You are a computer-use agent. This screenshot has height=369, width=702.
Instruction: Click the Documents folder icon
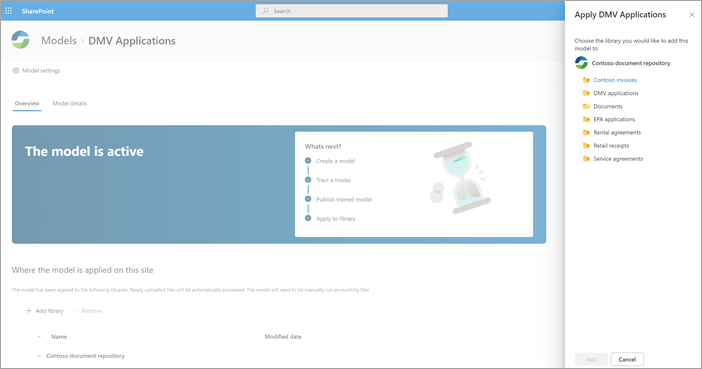click(586, 106)
